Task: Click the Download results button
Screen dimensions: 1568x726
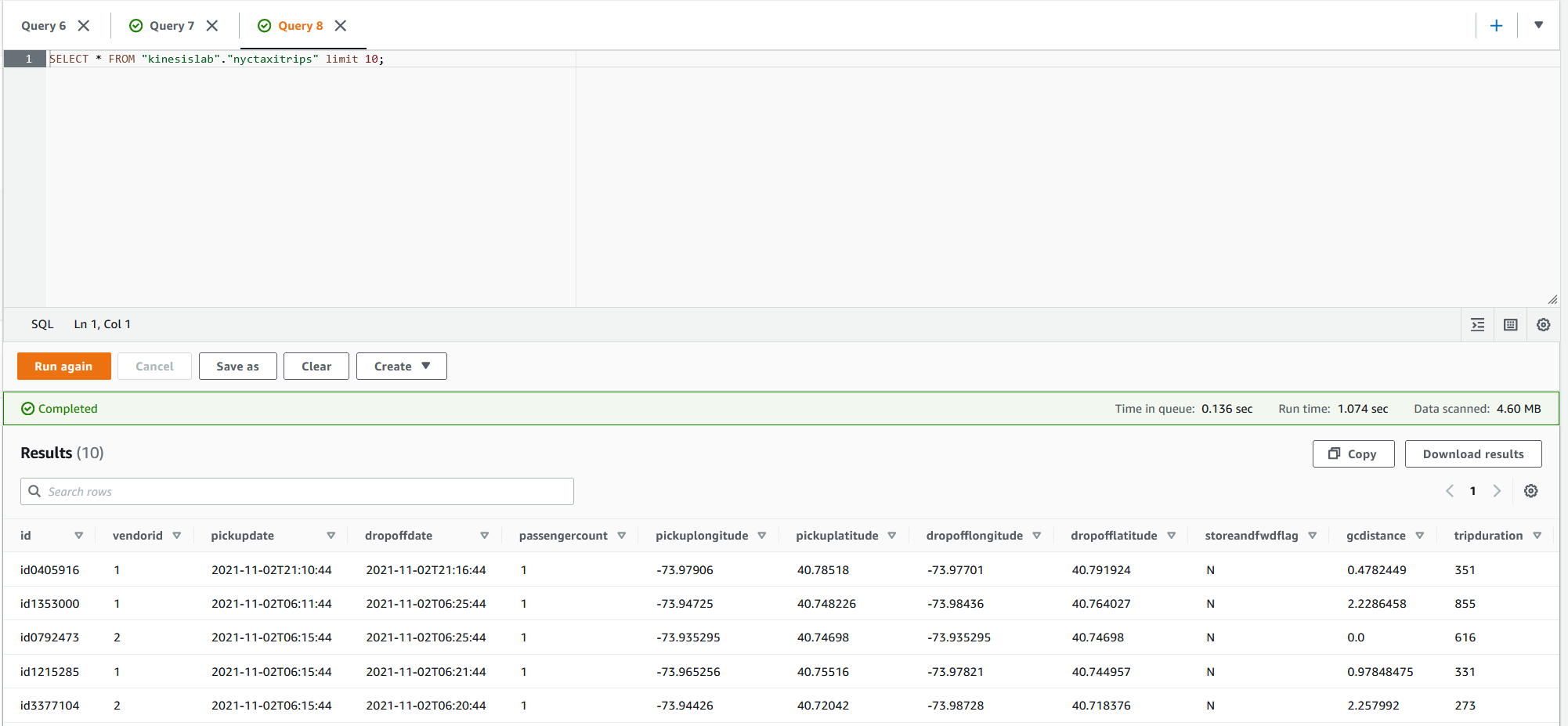Action: tap(1472, 454)
